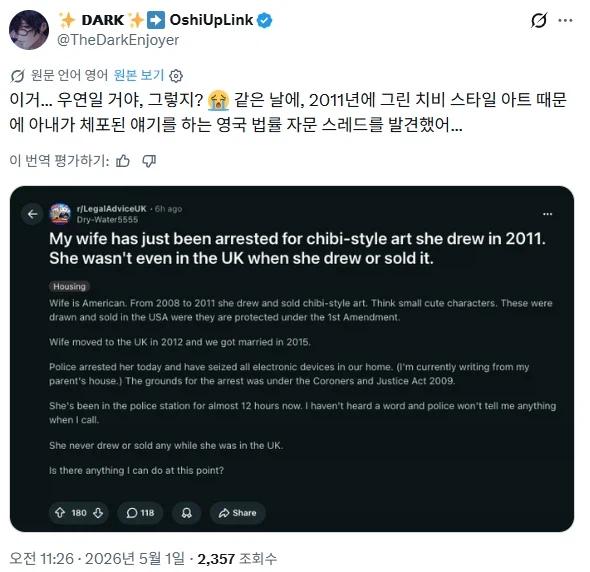Open the r/LegalAdviceUK subreddit avatar
Viewport: 590px width, 572px height.
click(60, 214)
